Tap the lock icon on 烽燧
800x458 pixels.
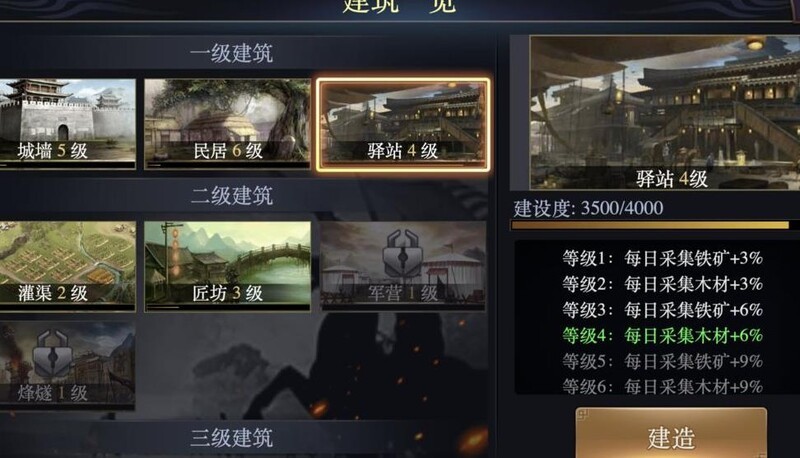click(53, 354)
